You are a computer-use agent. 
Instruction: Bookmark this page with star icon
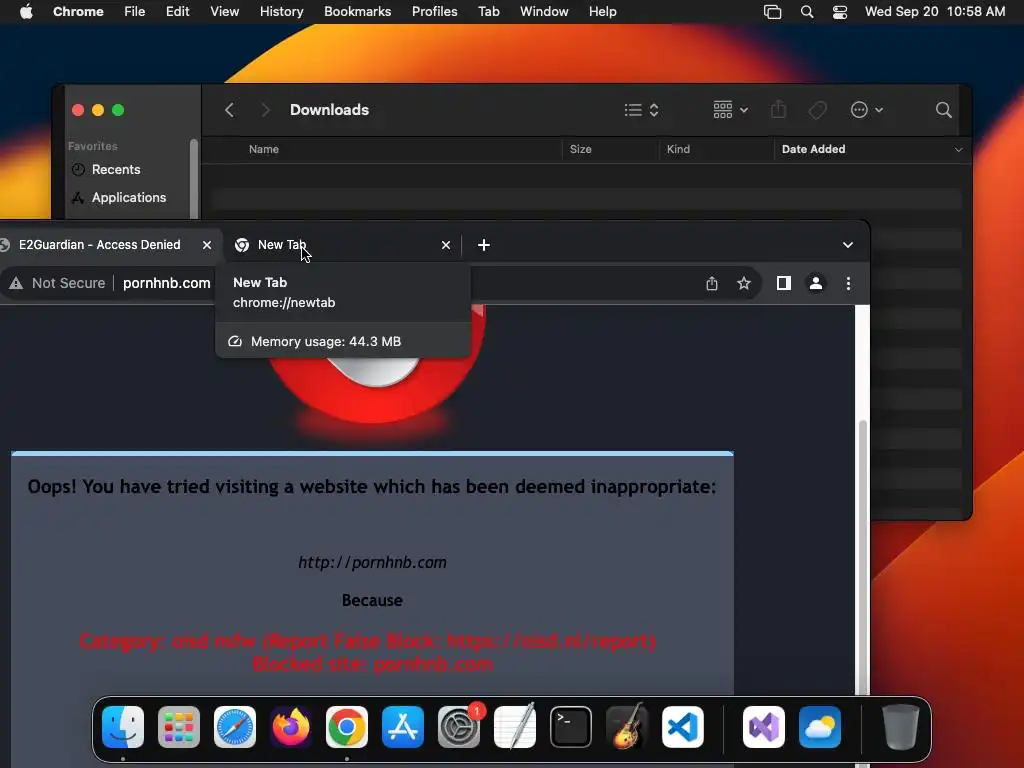coord(744,283)
